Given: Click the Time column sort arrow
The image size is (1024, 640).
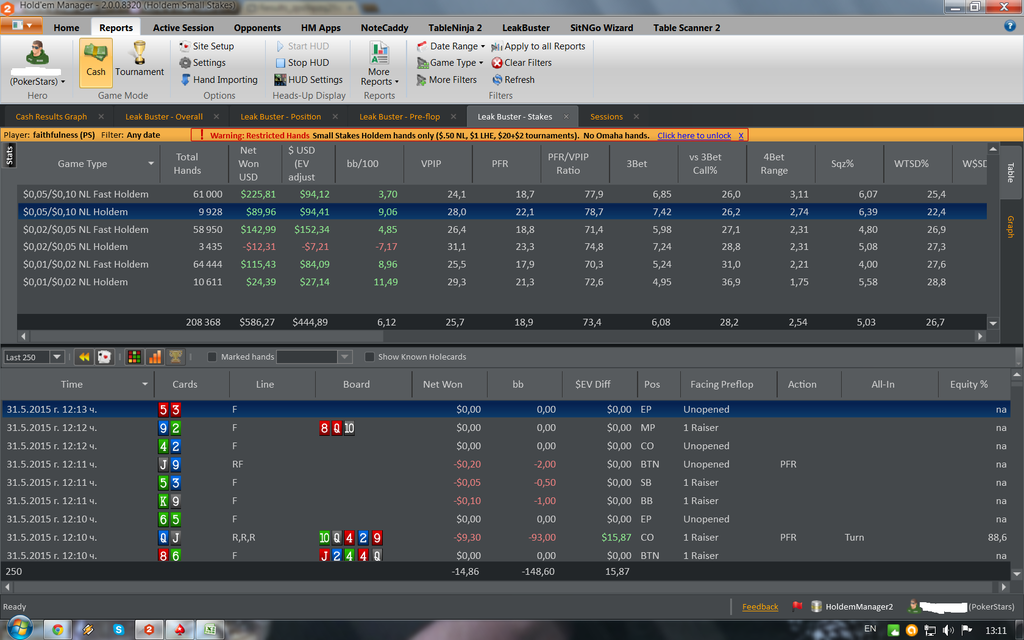Looking at the screenshot, I should (145, 384).
